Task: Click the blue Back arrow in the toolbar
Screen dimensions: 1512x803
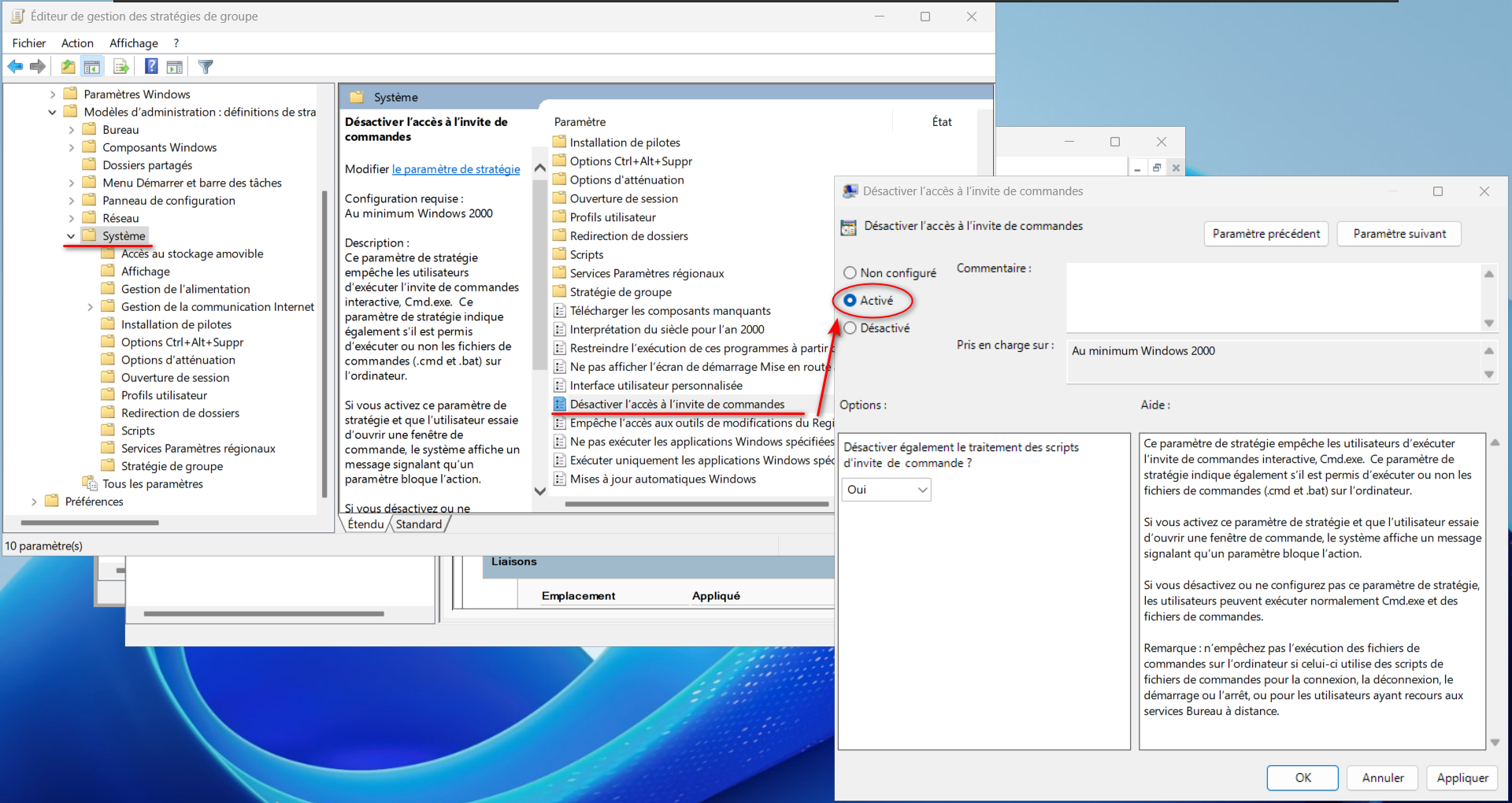Action: click(15, 67)
